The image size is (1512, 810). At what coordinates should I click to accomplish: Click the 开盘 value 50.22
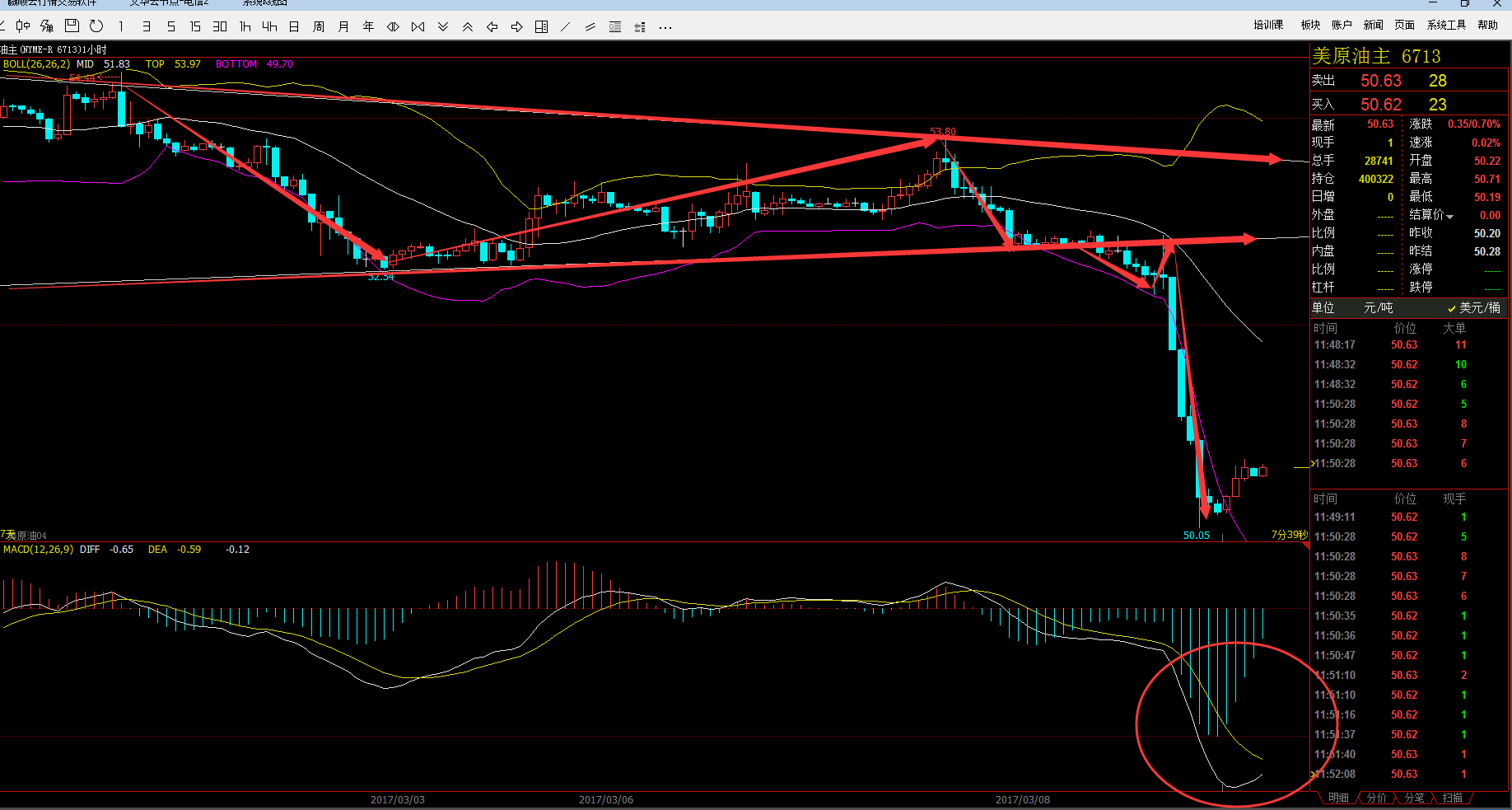click(1486, 161)
